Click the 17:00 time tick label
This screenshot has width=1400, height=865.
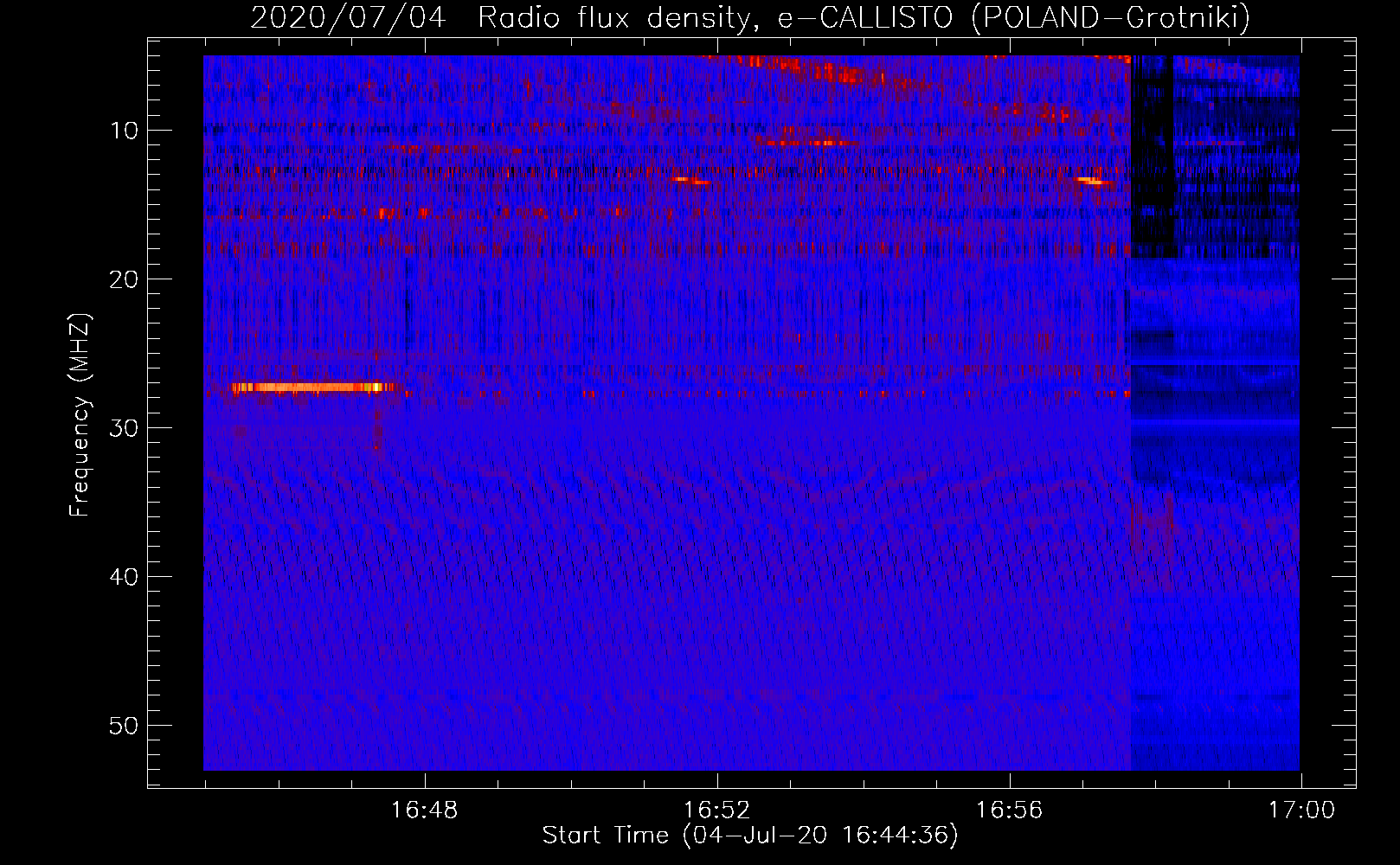coord(1301,811)
